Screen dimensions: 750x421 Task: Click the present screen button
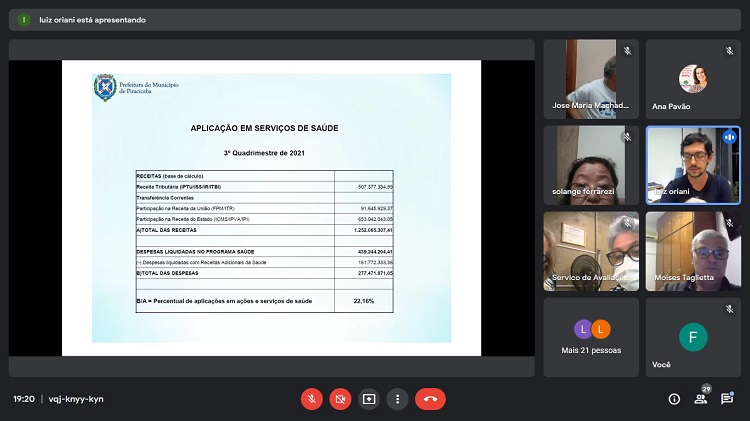coord(369,399)
